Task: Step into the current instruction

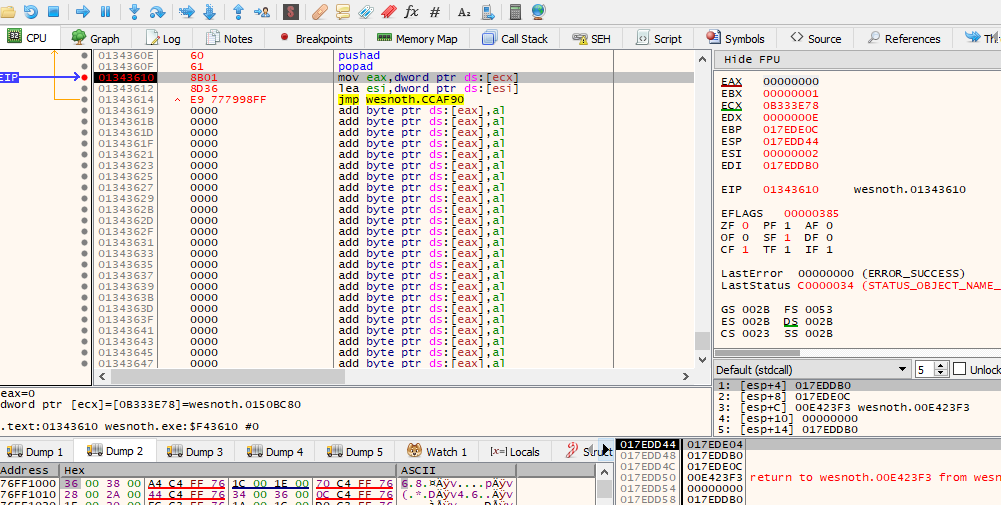Action: tap(134, 11)
